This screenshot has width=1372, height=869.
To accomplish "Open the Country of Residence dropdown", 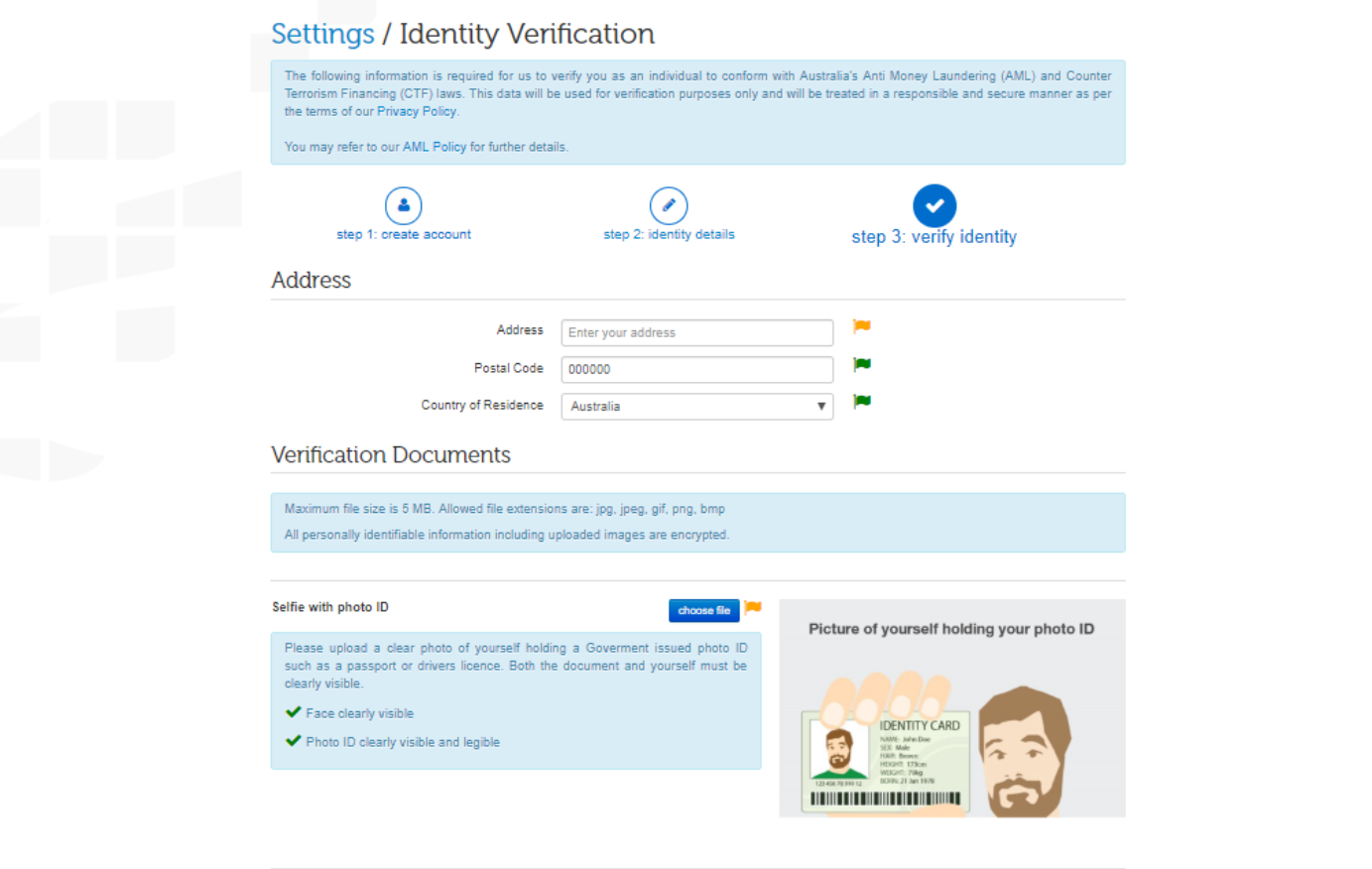I will point(819,407).
